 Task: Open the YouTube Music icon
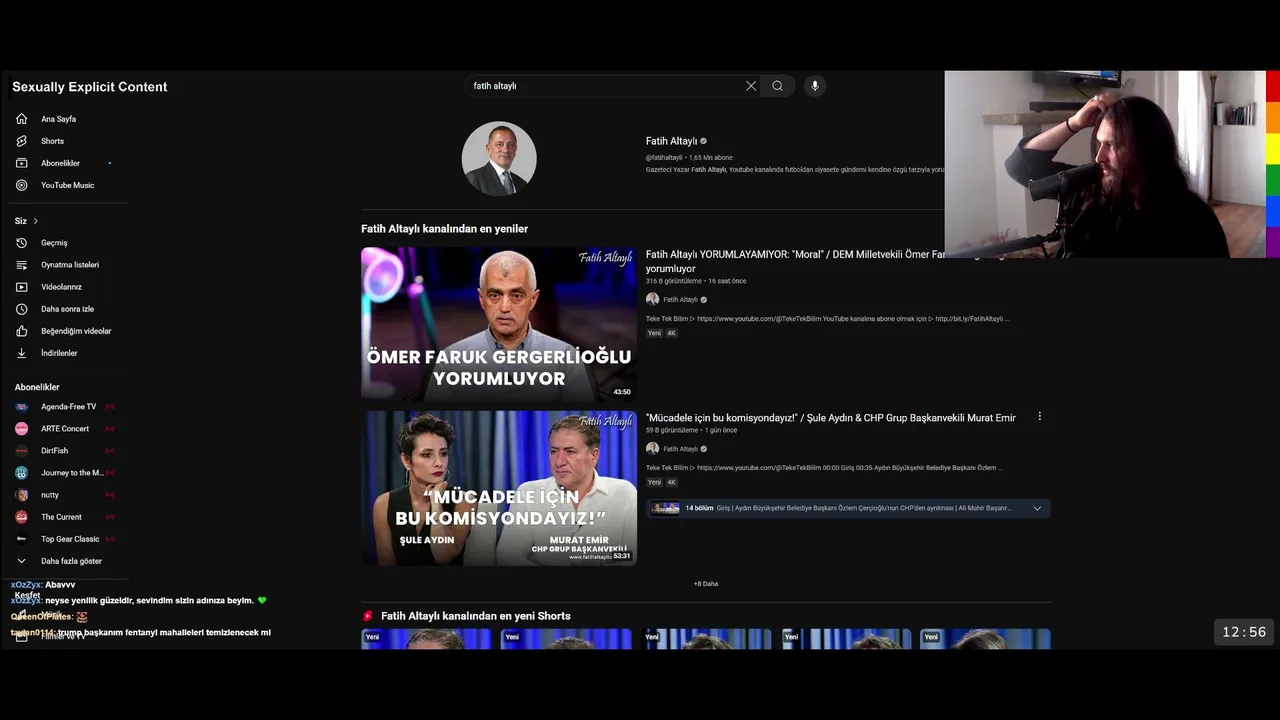point(21,185)
